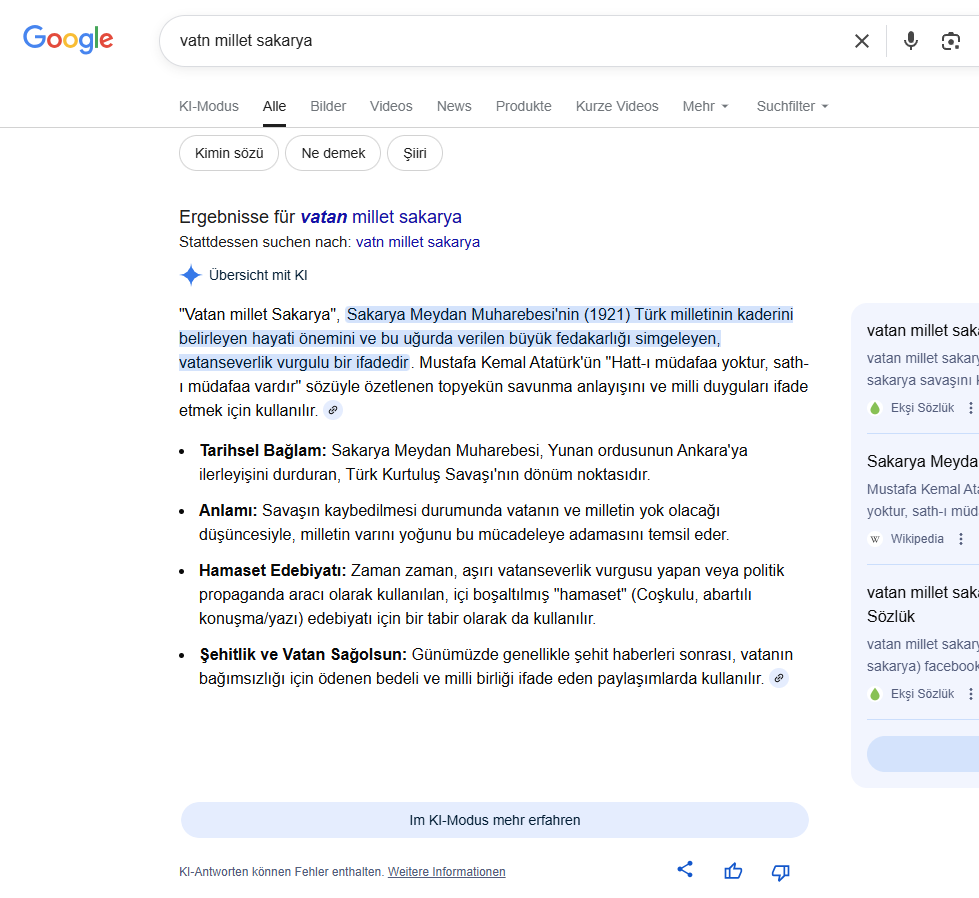This screenshot has height=898, width=979.
Task: Open source link icon after Şehitlik bullet
Action: click(779, 678)
